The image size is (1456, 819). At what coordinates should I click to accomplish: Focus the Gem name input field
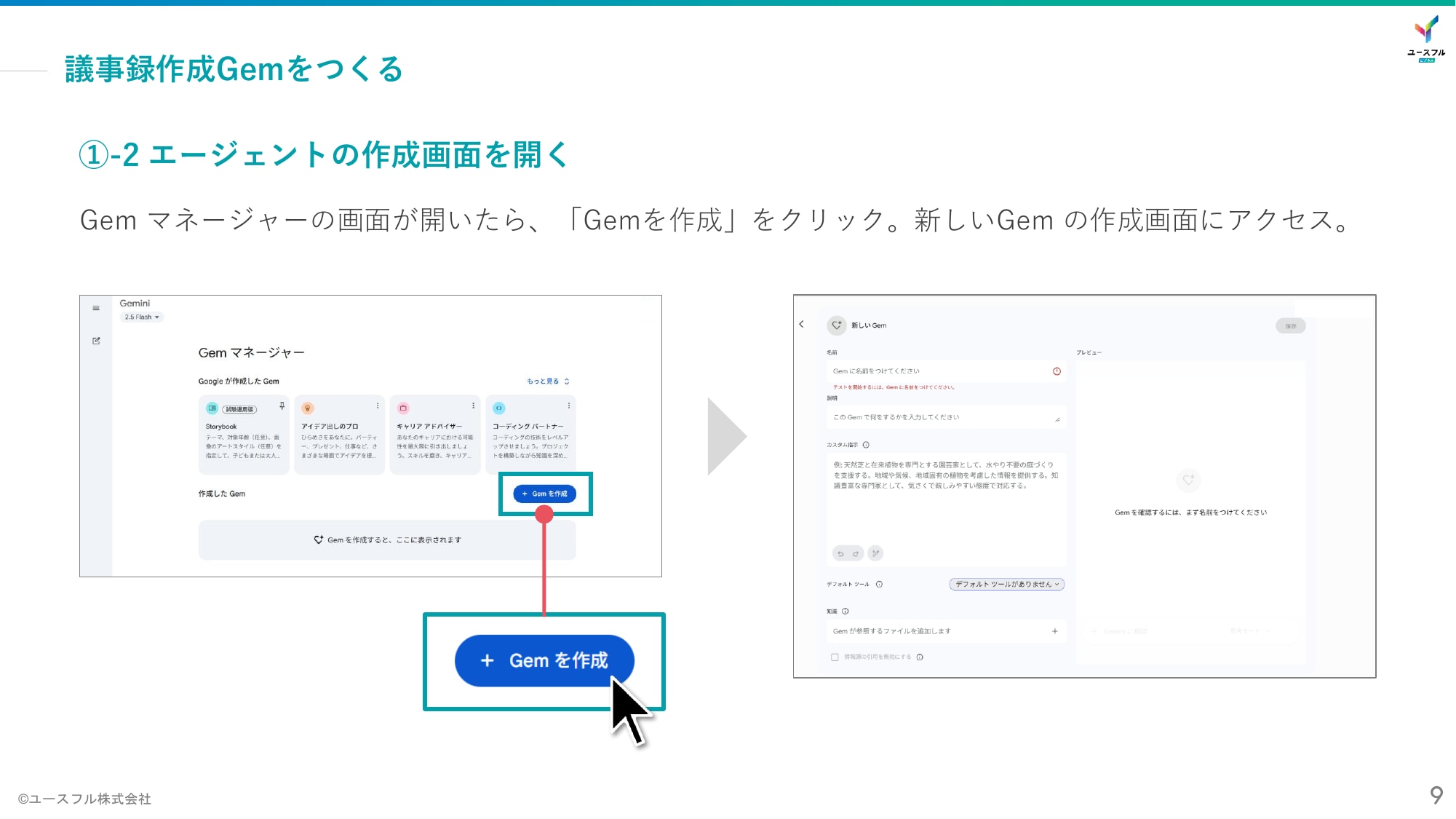pyautogui.click(x=946, y=371)
